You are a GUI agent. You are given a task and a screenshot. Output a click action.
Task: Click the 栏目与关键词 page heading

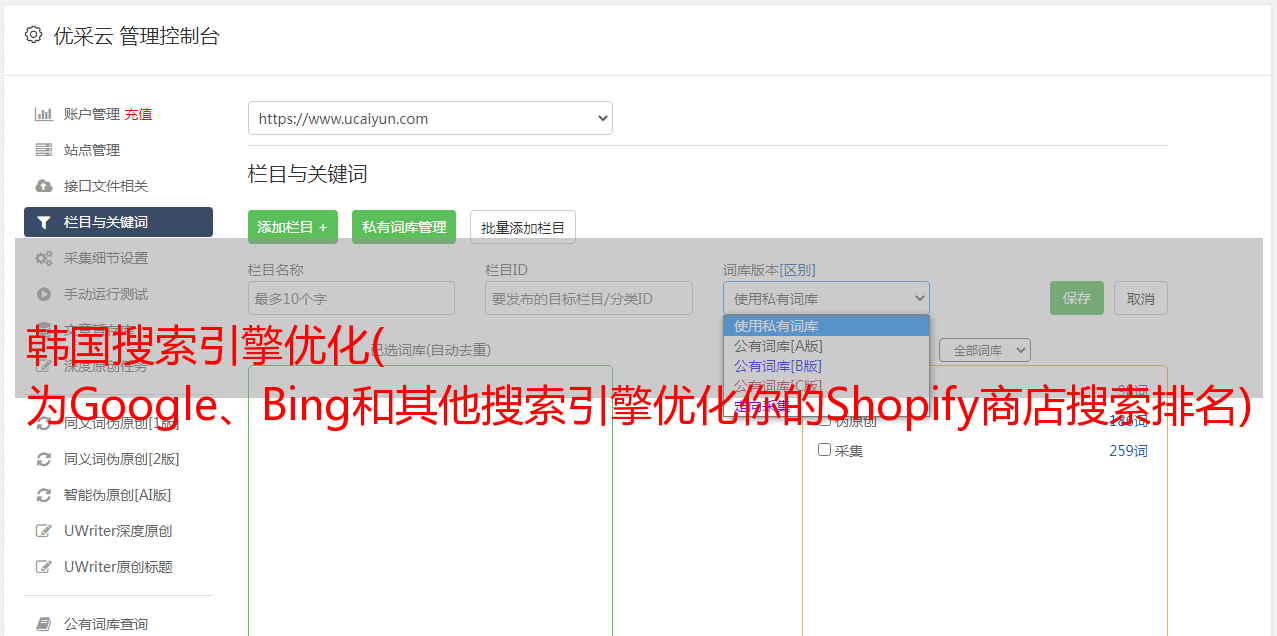coord(308,174)
